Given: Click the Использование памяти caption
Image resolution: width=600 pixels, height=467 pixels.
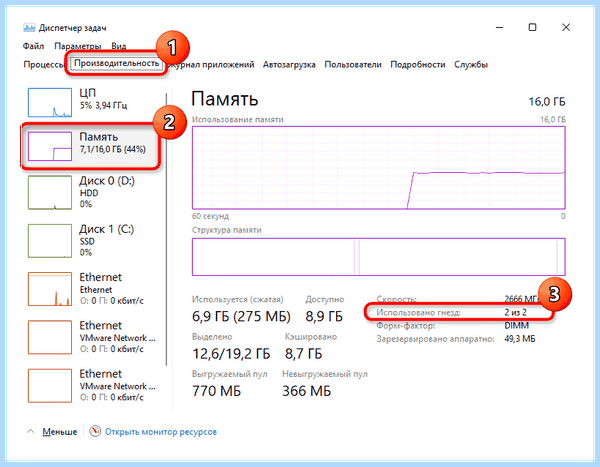Looking at the screenshot, I should coord(238,119).
